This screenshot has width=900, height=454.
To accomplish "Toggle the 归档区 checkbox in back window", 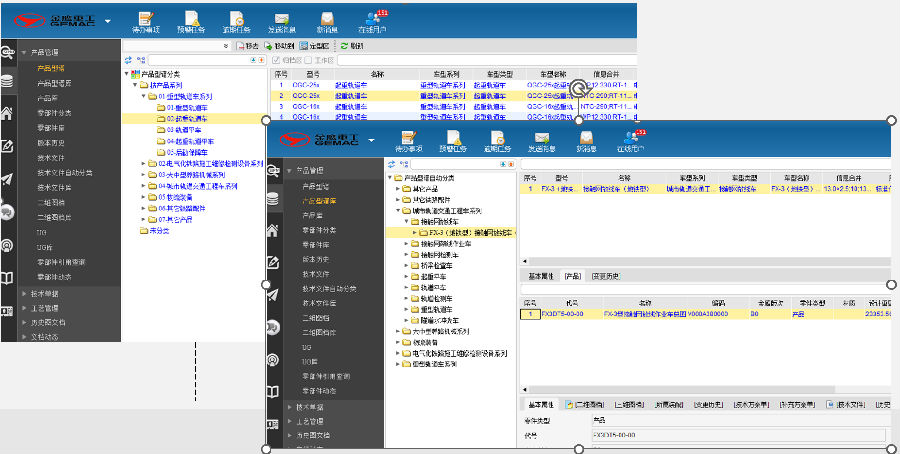I will pos(276,60).
